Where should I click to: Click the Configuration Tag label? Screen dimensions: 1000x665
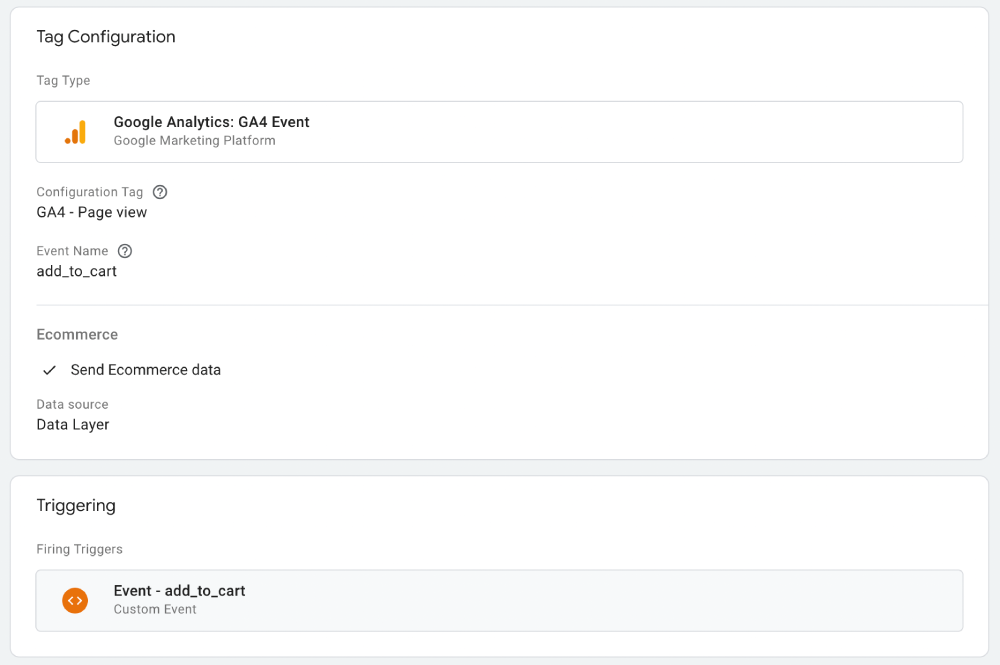tap(89, 192)
